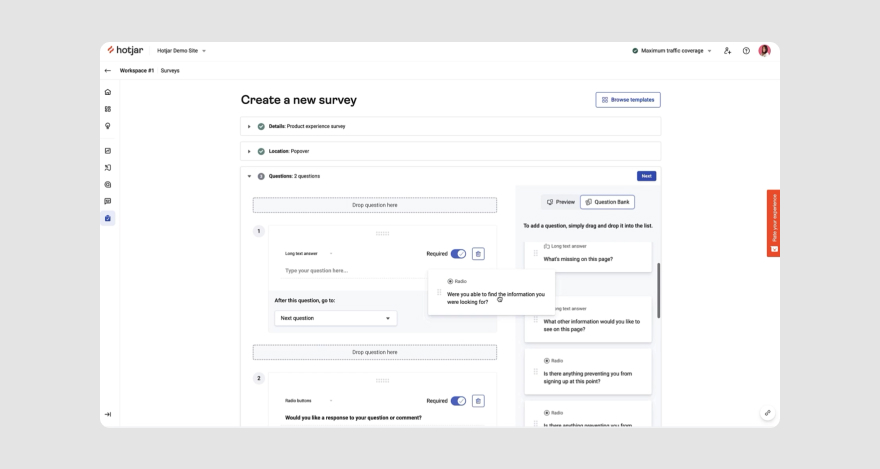The height and width of the screenshot is (469, 880).
Task: Click the invite user icon in header
Action: pos(727,50)
